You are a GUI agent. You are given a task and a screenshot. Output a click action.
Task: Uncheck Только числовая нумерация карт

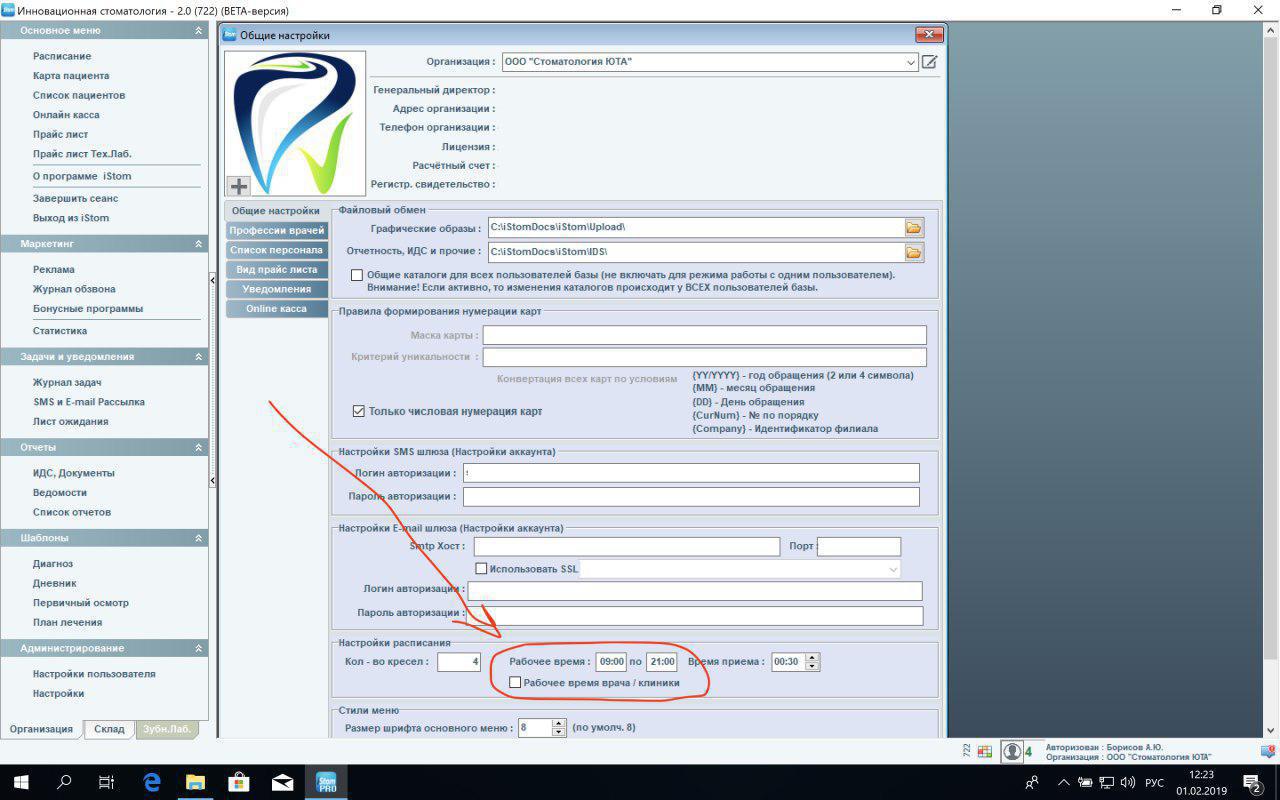point(359,411)
